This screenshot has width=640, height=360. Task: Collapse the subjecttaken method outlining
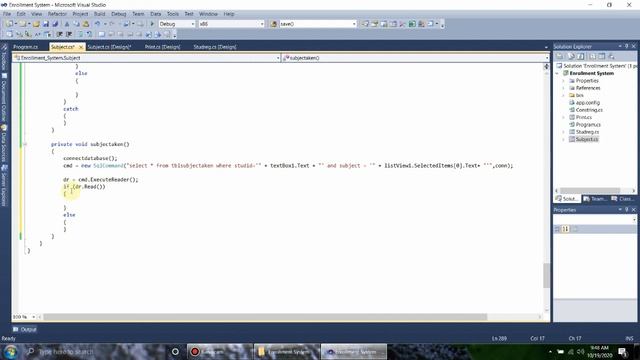point(25,144)
